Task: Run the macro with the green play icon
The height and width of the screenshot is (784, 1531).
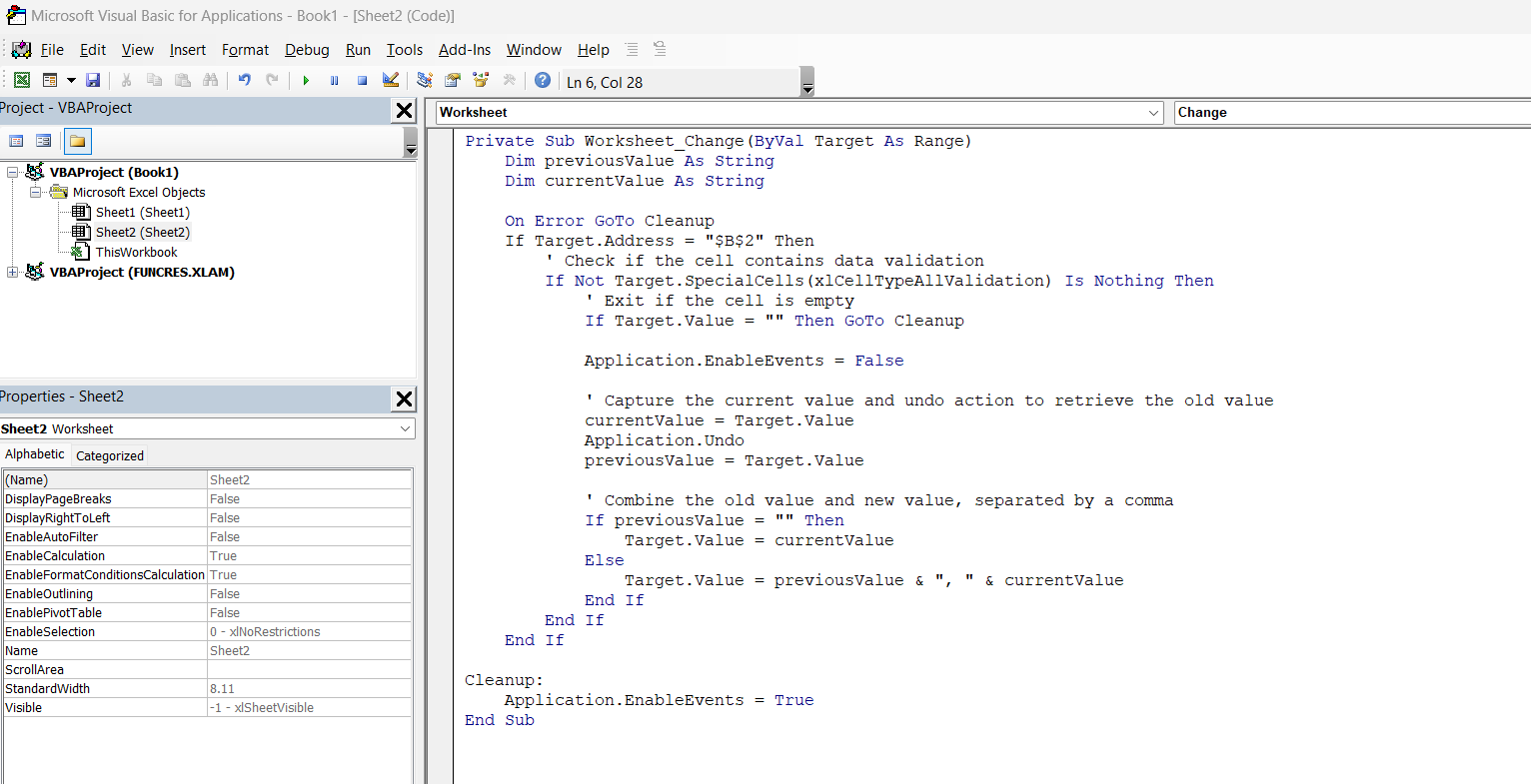Action: pos(306,80)
